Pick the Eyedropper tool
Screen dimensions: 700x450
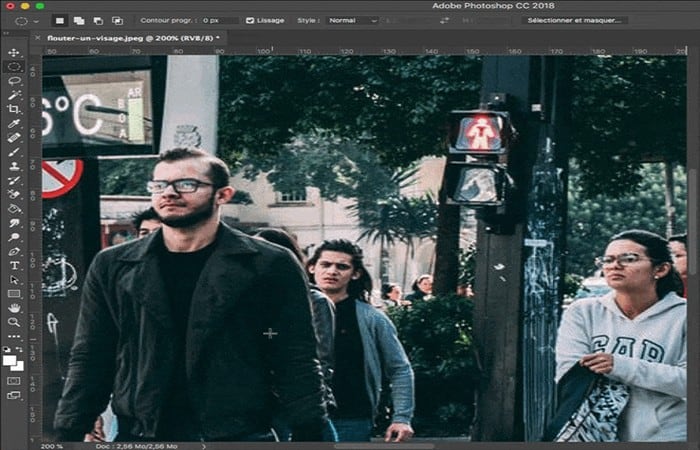click(14, 124)
